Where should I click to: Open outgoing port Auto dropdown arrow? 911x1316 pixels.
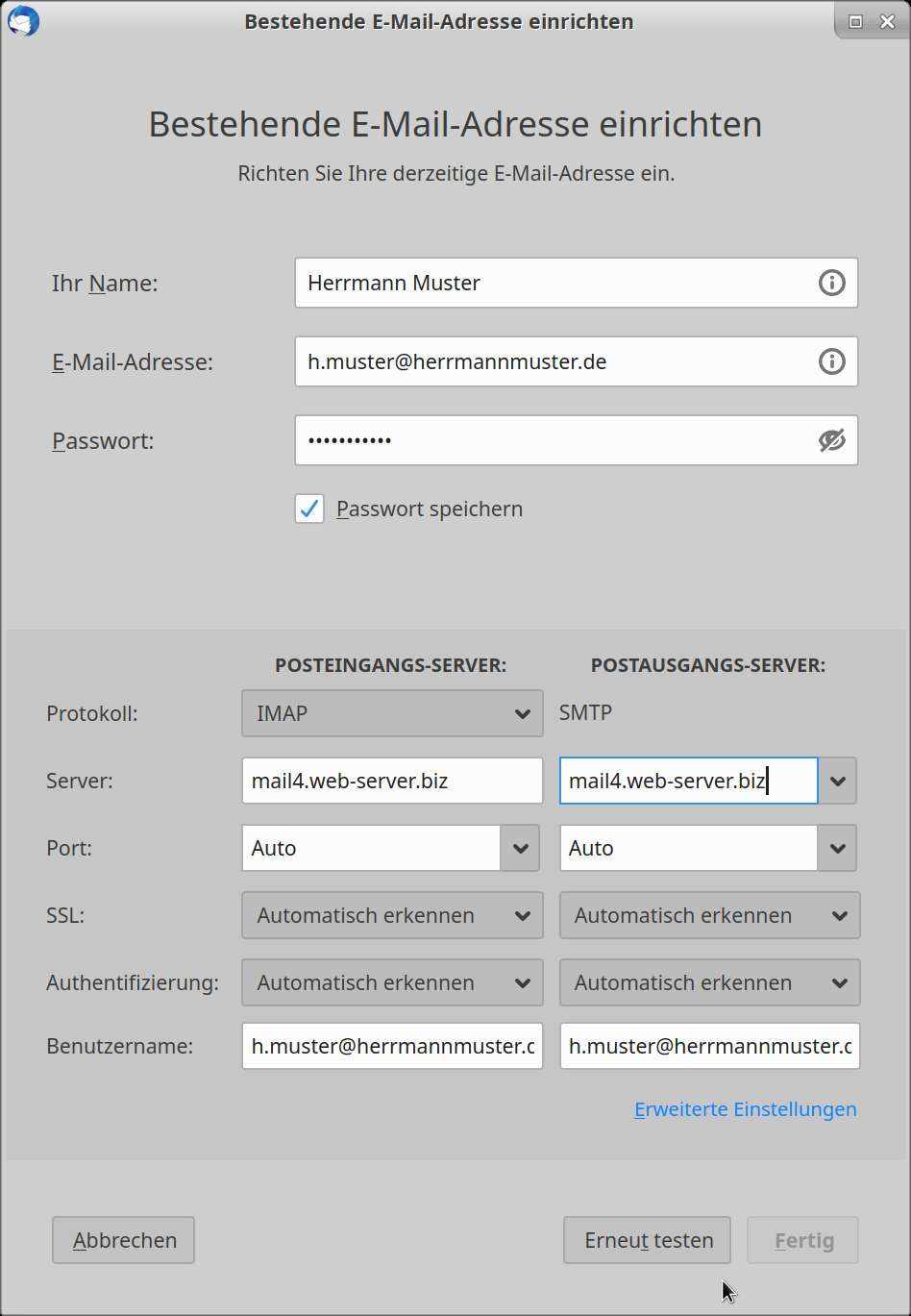click(837, 848)
